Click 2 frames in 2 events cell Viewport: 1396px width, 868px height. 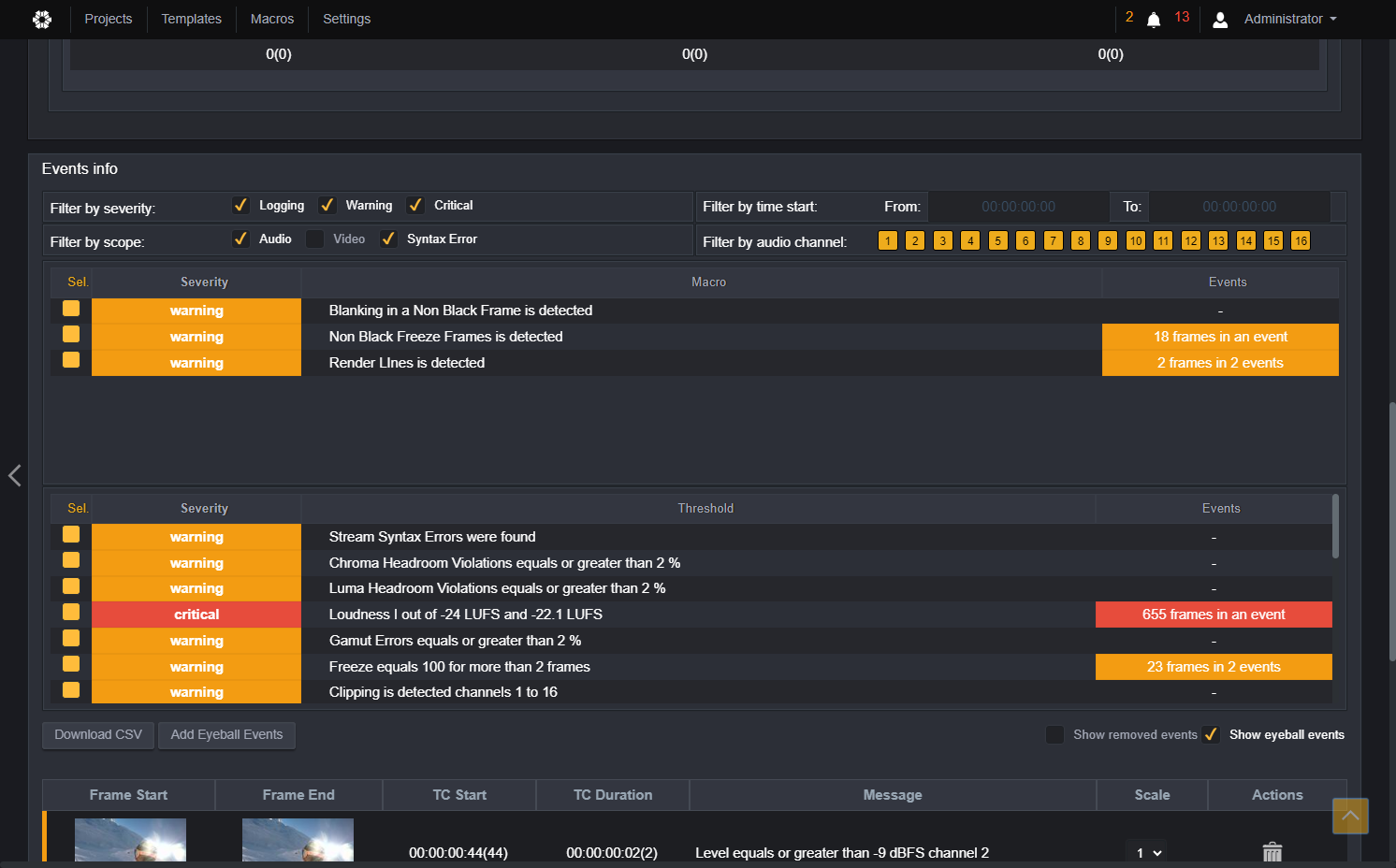pos(1220,363)
